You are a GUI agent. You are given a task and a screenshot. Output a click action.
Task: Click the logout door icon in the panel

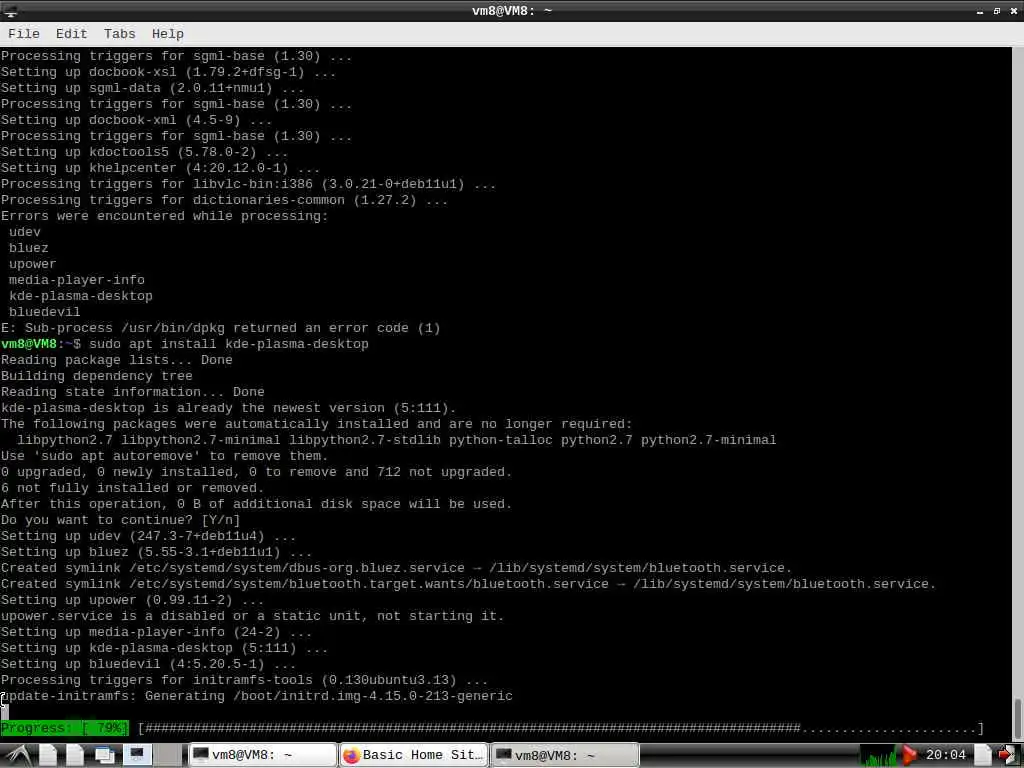point(1008,755)
